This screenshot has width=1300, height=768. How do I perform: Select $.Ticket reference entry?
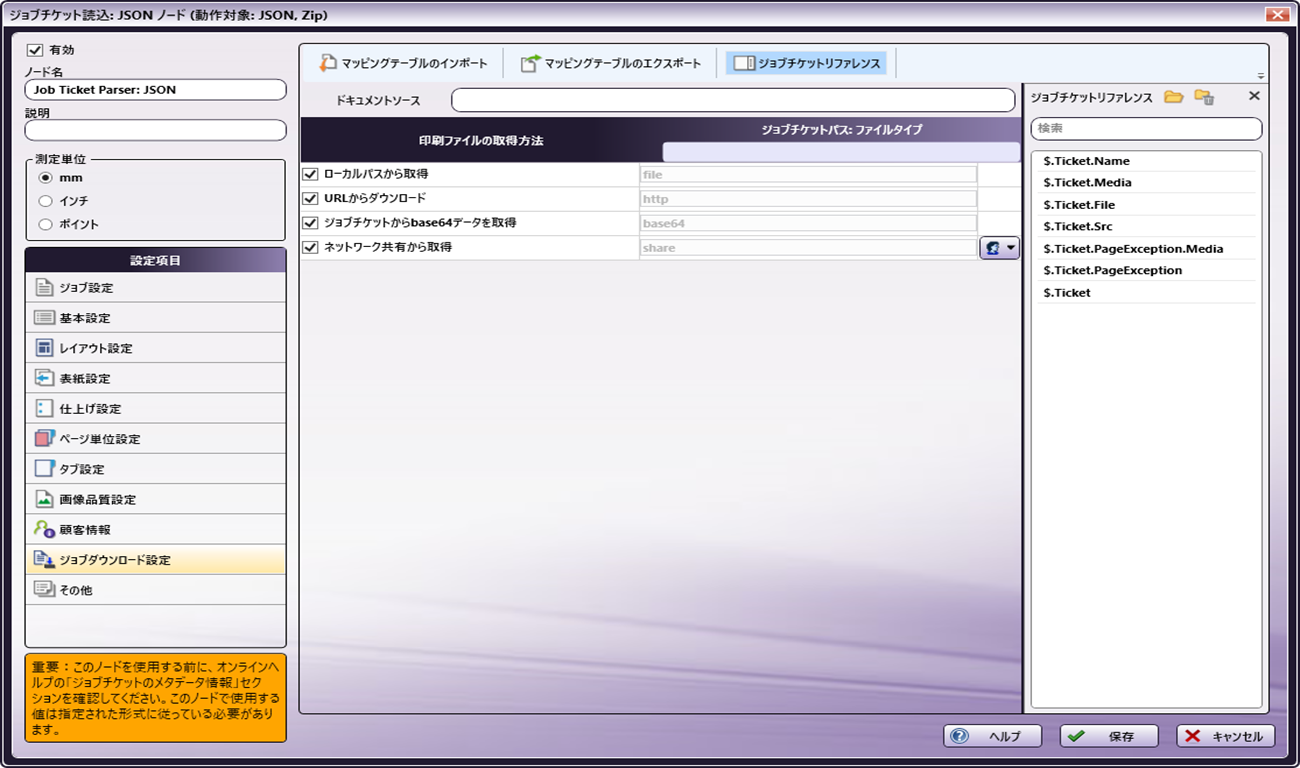click(1144, 293)
